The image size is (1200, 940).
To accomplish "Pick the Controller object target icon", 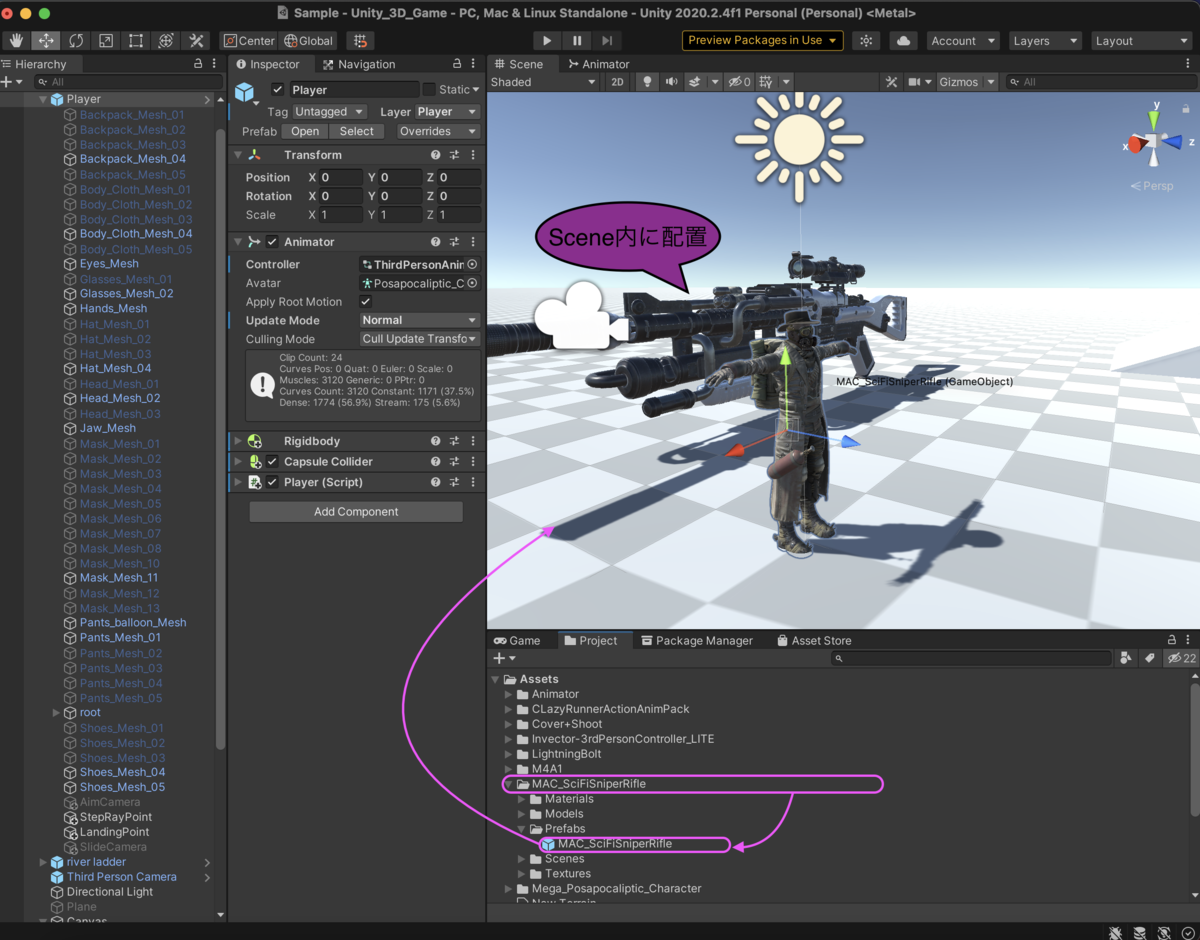I will pyautogui.click(x=472, y=265).
